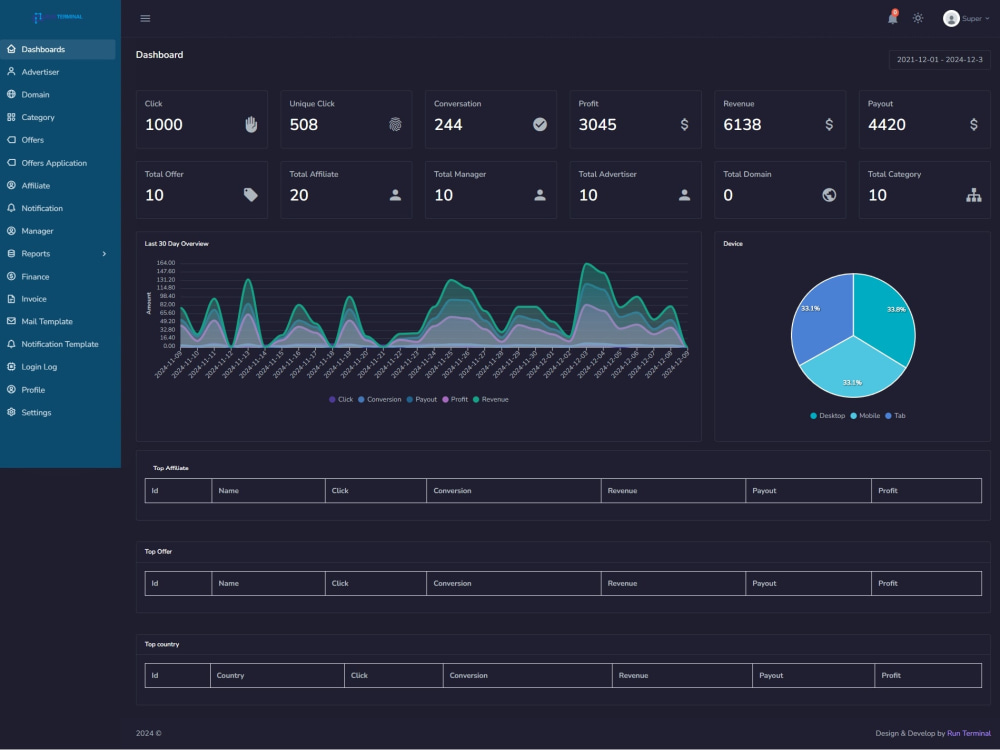
Task: Click the hierarchy icon on Total Category
Action: [974, 195]
